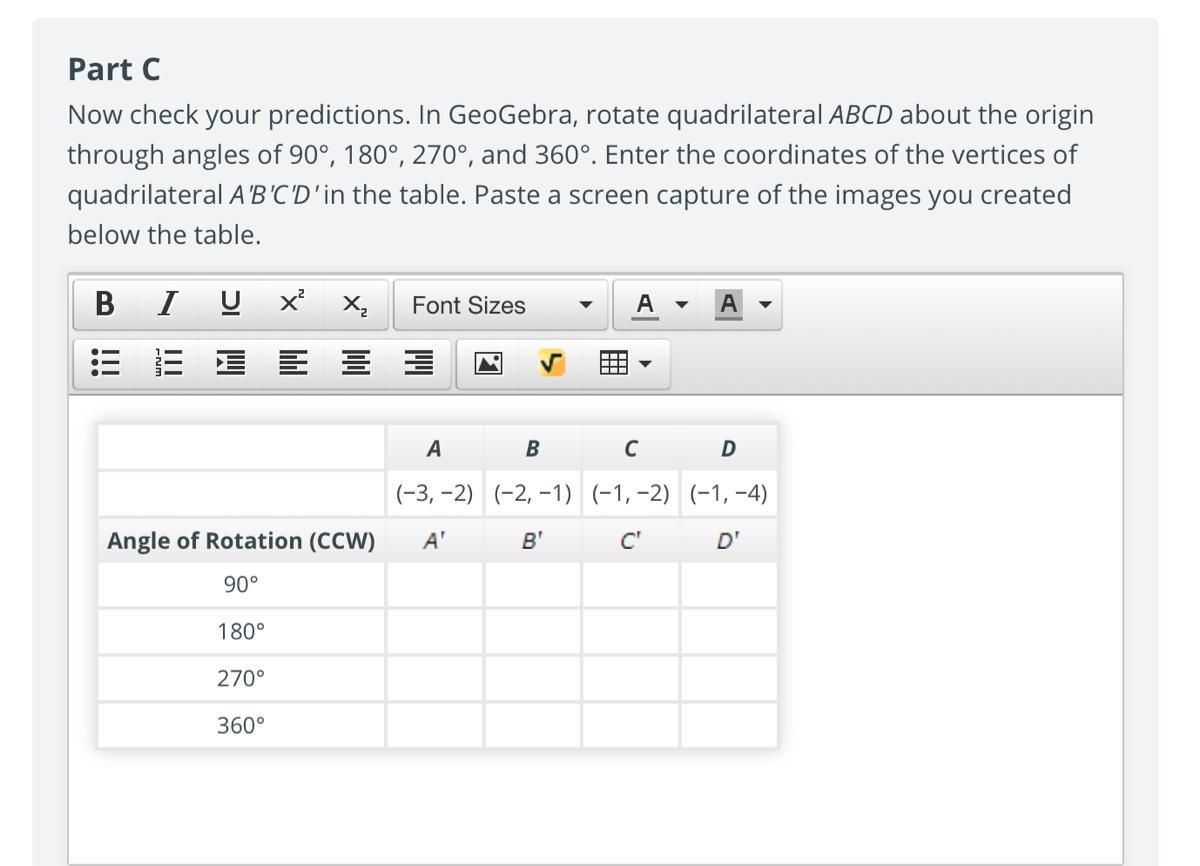This screenshot has width=1200, height=866.
Task: Align text to the right
Action: [419, 363]
